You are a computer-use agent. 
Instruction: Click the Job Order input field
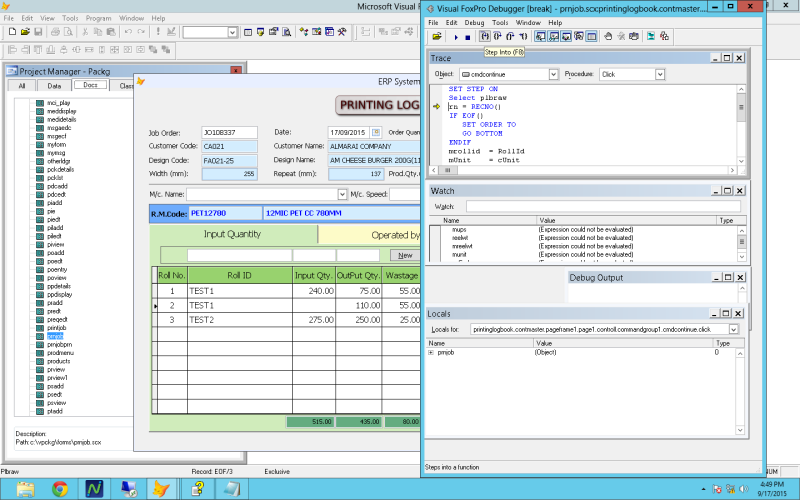[229, 133]
